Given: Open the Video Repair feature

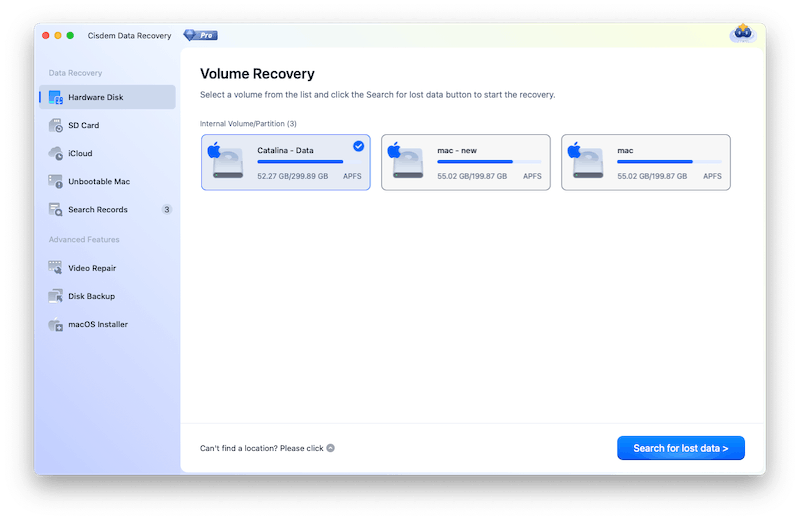Looking at the screenshot, I should tap(107, 268).
